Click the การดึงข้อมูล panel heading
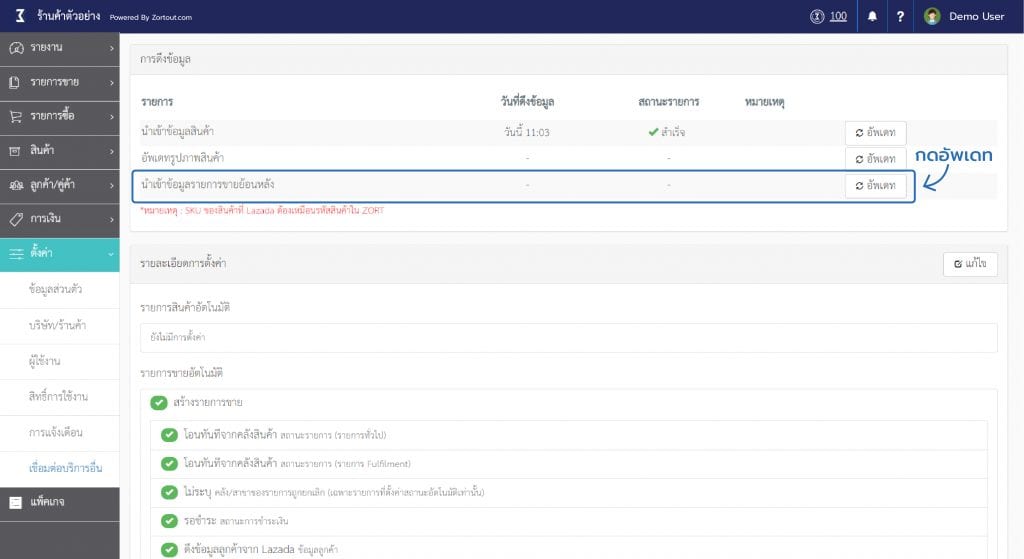Screen dimensions: 1024x559 pyautogui.click(x=165, y=59)
